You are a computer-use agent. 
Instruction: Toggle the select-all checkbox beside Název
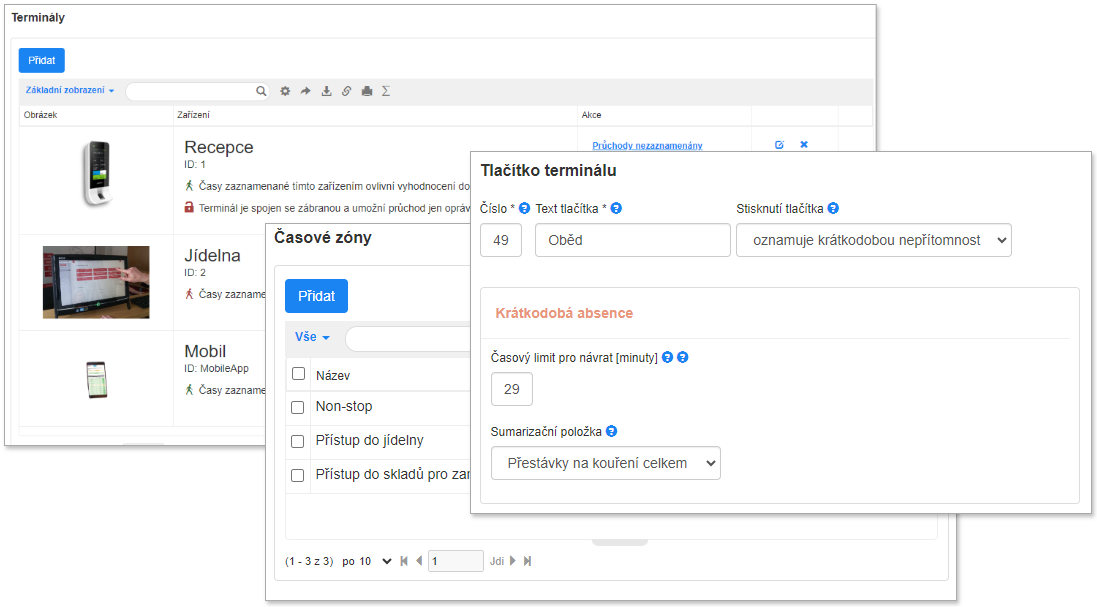[298, 374]
